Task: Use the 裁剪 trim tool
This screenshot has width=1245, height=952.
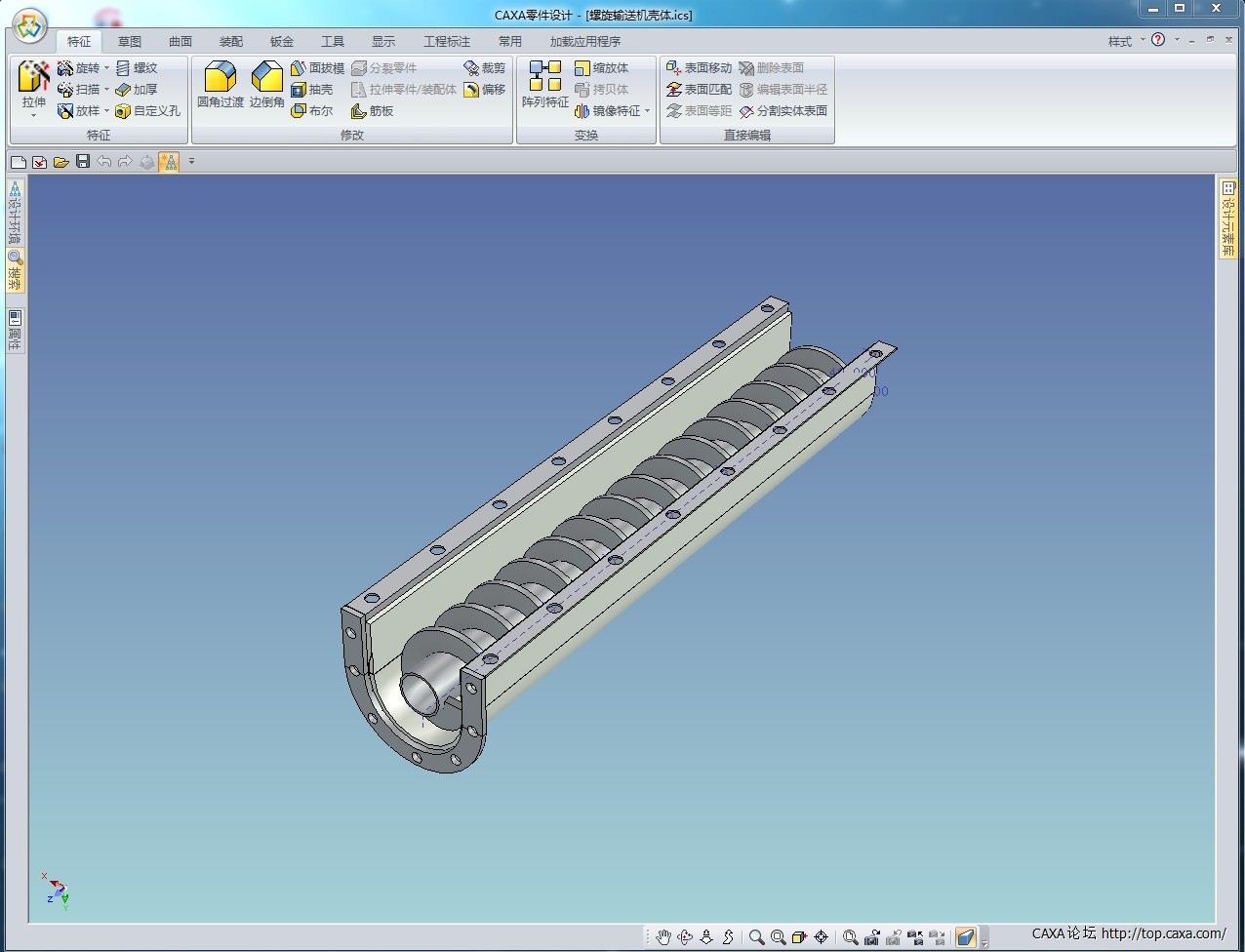Action: point(485,68)
